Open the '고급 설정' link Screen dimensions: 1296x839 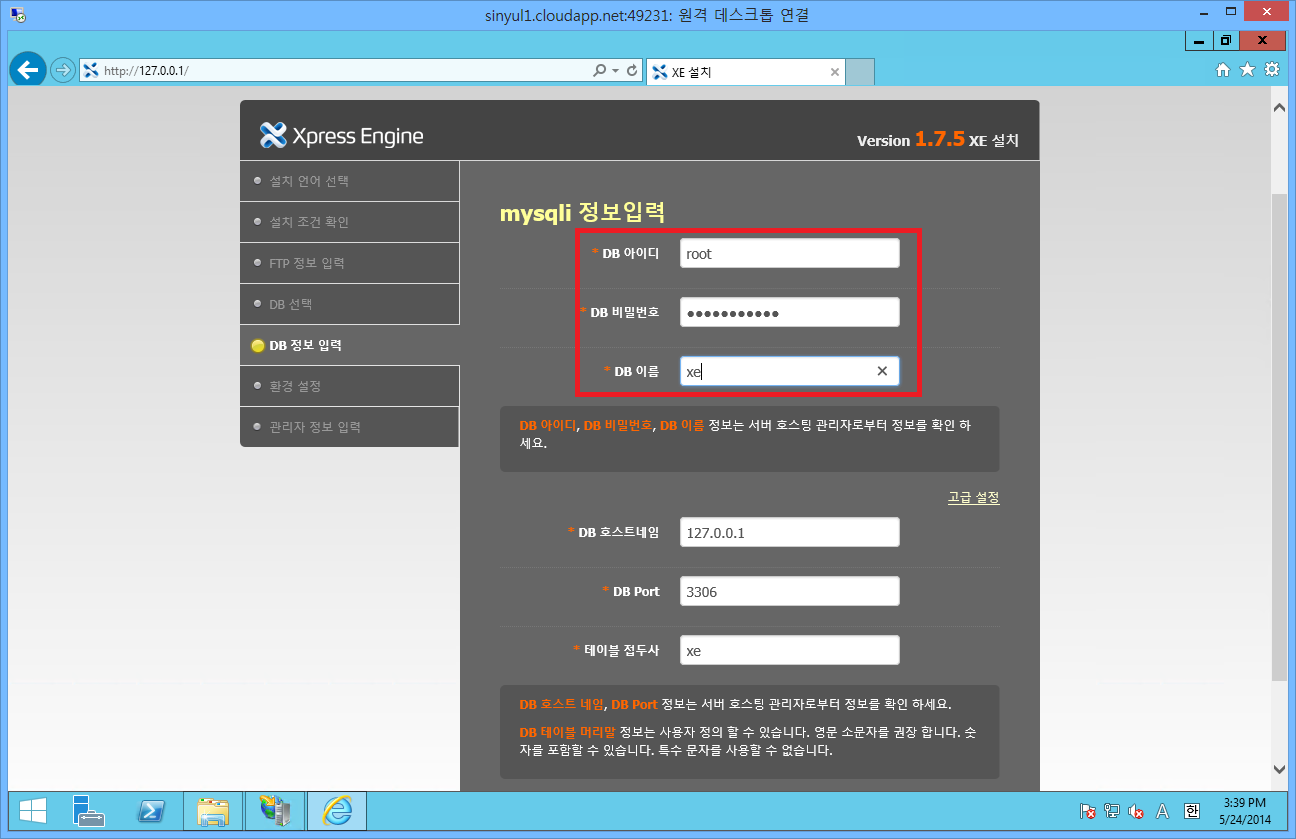974,497
